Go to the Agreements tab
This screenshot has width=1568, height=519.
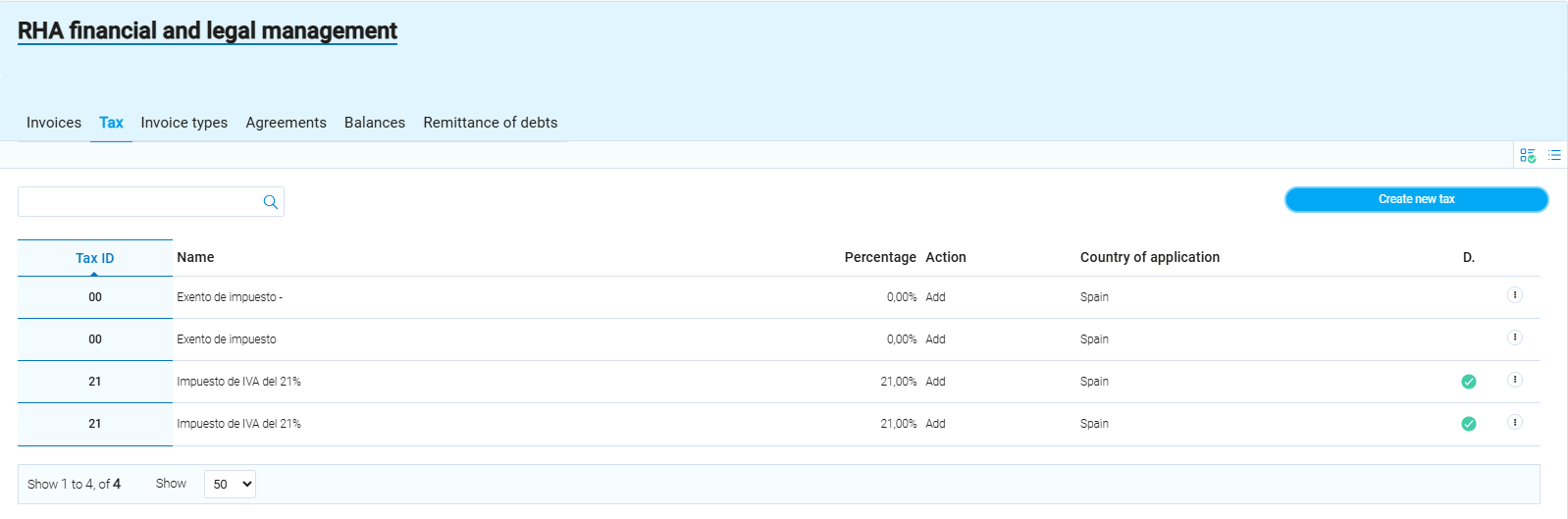pos(286,123)
